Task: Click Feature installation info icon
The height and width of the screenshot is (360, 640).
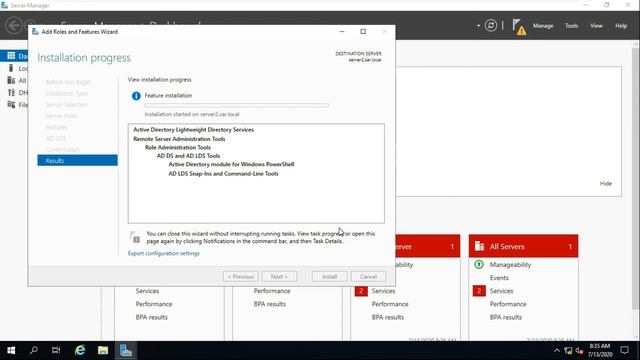Action: pos(136,96)
